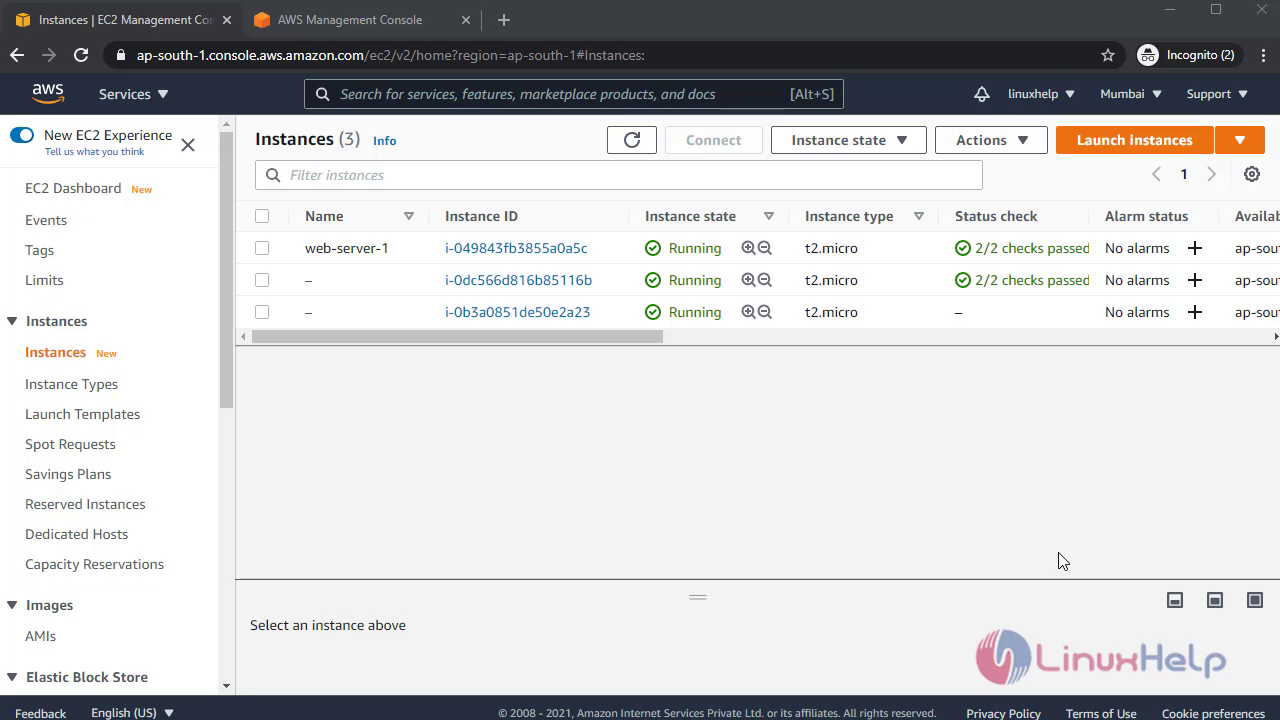Viewport: 1280px width, 720px height.
Task: Open English (US) language selector
Action: [x=133, y=713]
